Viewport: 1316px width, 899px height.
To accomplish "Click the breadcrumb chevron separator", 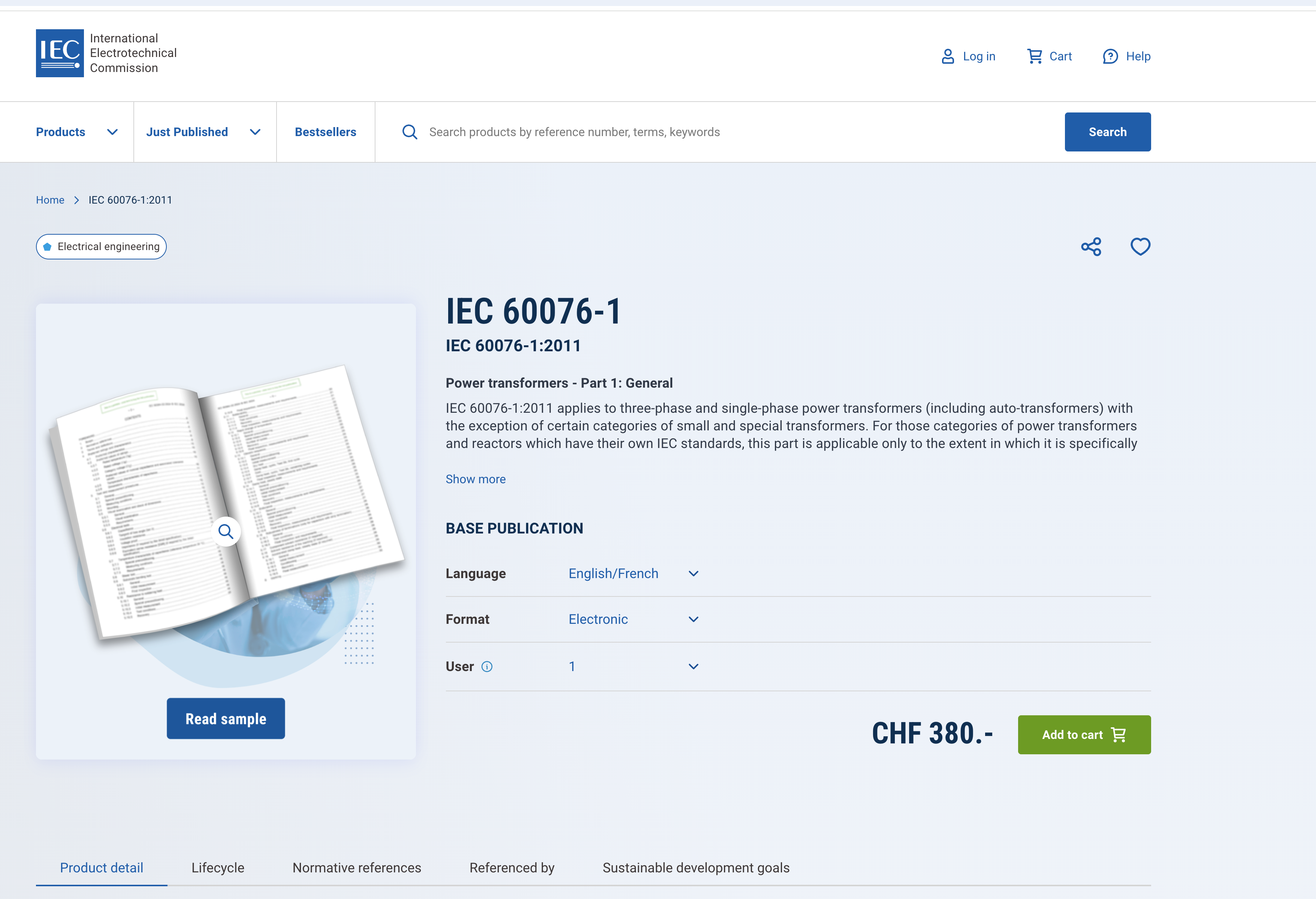I will (76, 200).
